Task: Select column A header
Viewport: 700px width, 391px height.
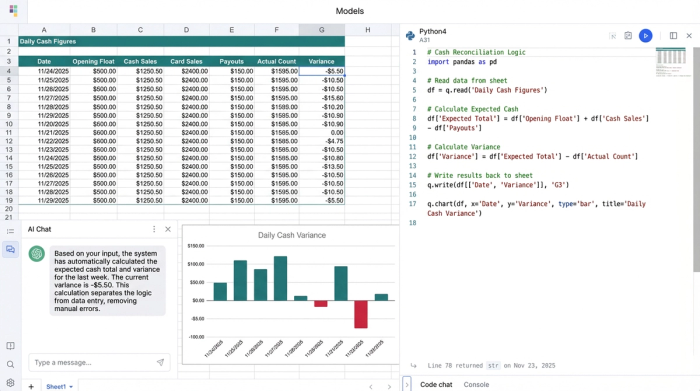Action: pyautogui.click(x=44, y=30)
